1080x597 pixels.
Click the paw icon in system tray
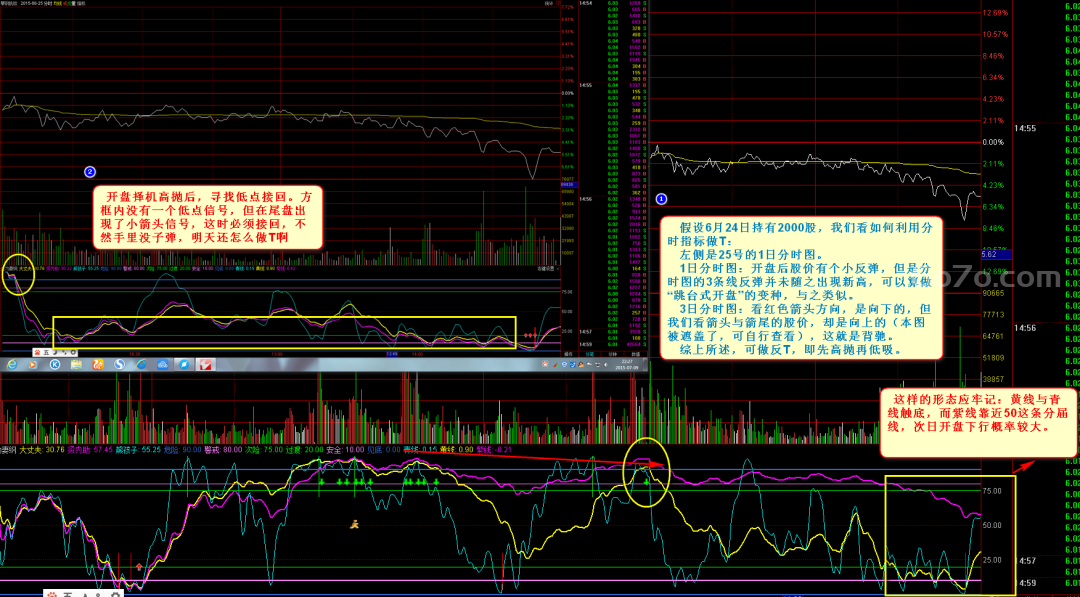click(x=546, y=364)
